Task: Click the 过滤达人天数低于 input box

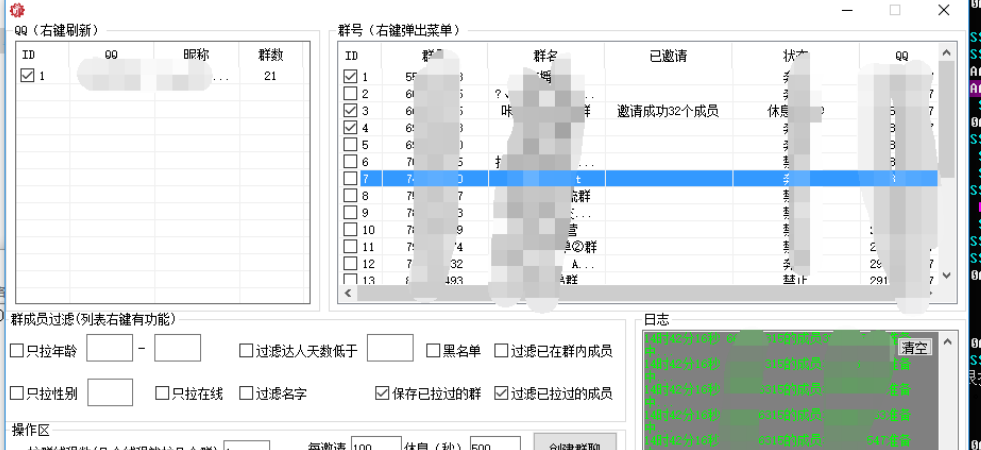Action: click(x=390, y=348)
